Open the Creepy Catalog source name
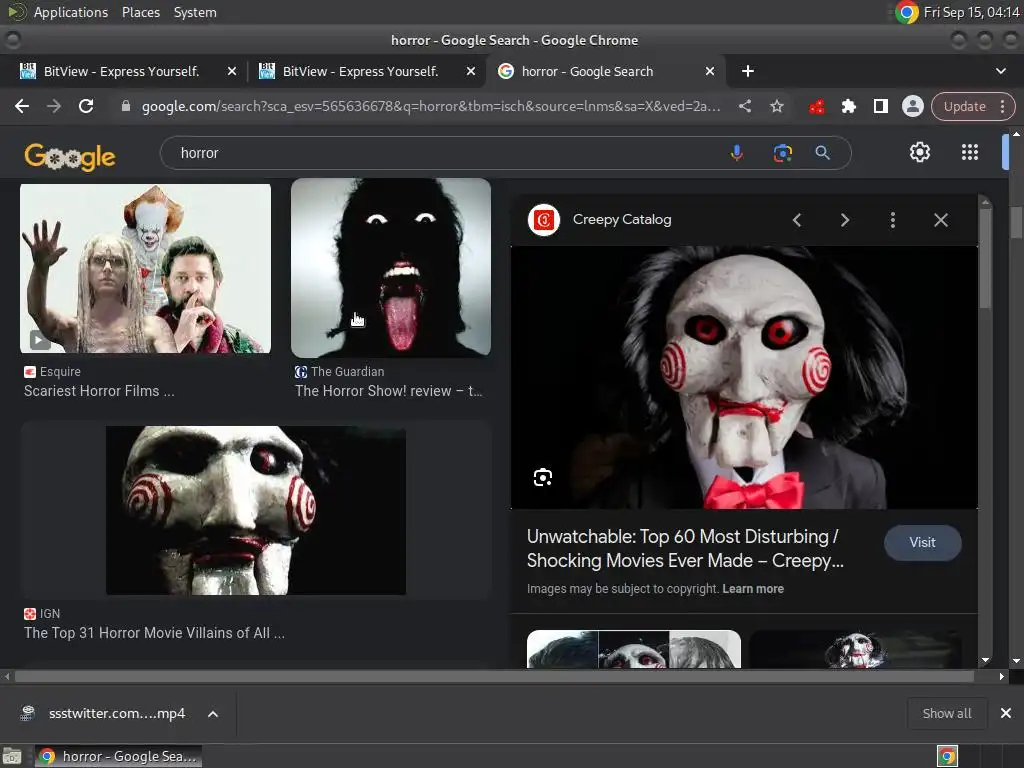The width and height of the screenshot is (1024, 768). click(x=622, y=219)
